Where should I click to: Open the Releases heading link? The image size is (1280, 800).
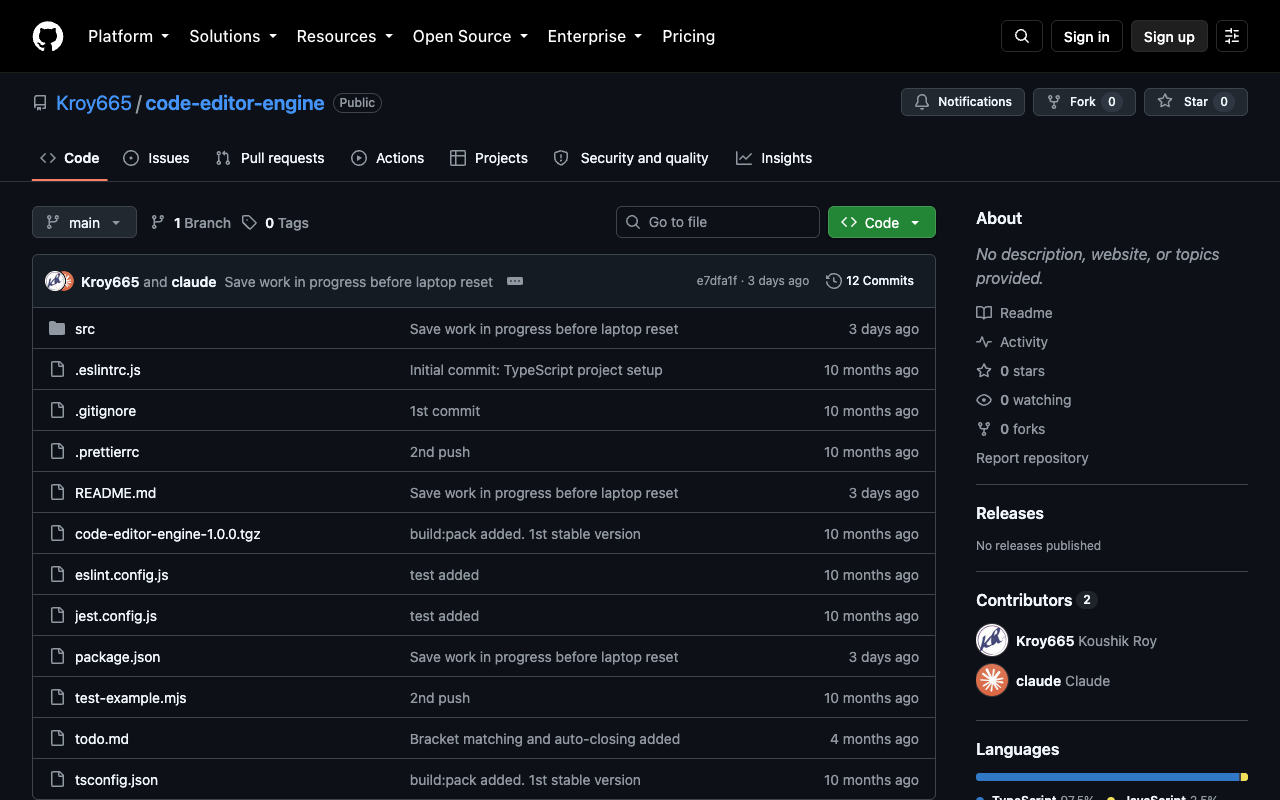click(x=1010, y=513)
